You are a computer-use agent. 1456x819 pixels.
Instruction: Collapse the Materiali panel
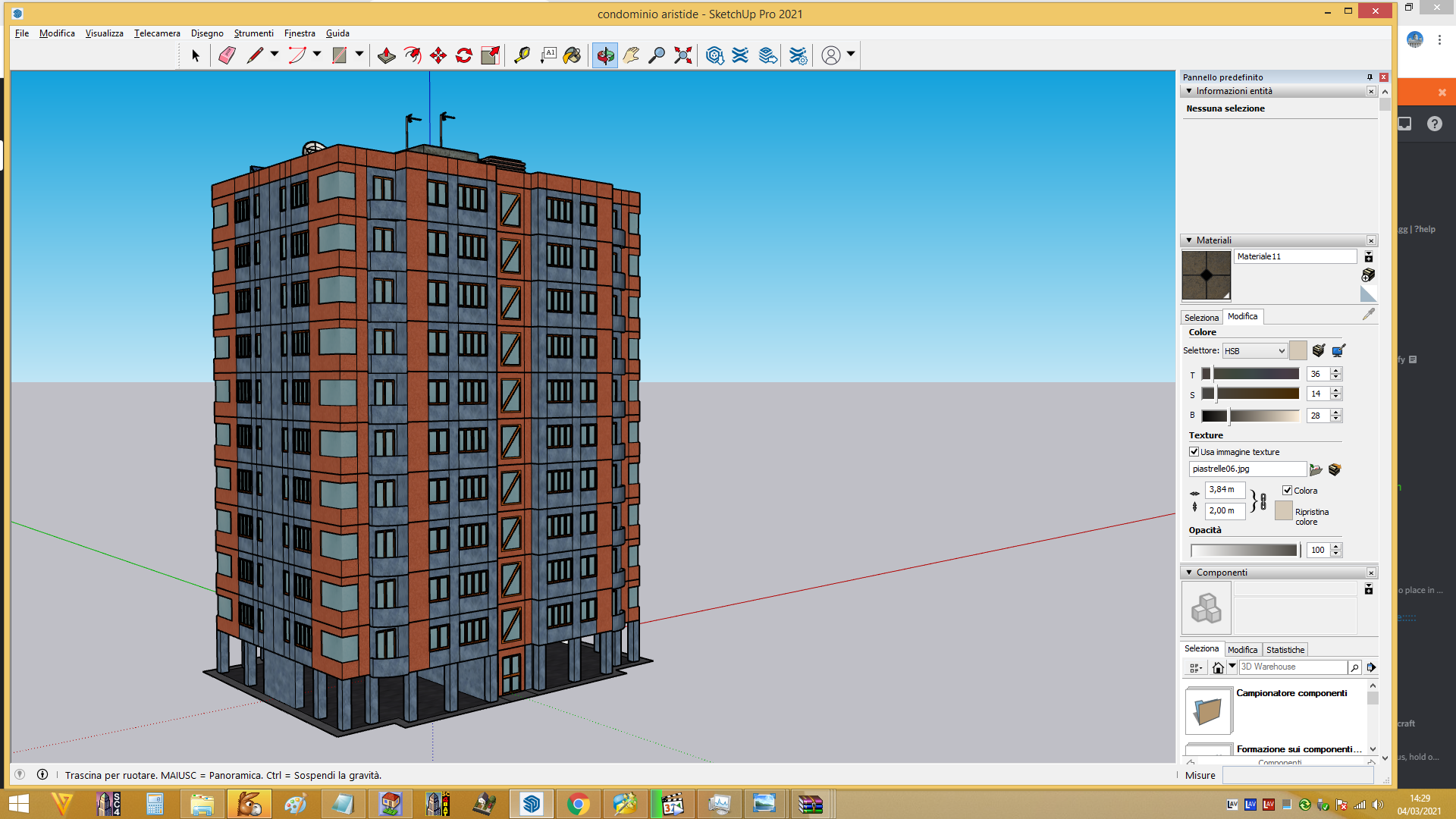coord(1189,240)
